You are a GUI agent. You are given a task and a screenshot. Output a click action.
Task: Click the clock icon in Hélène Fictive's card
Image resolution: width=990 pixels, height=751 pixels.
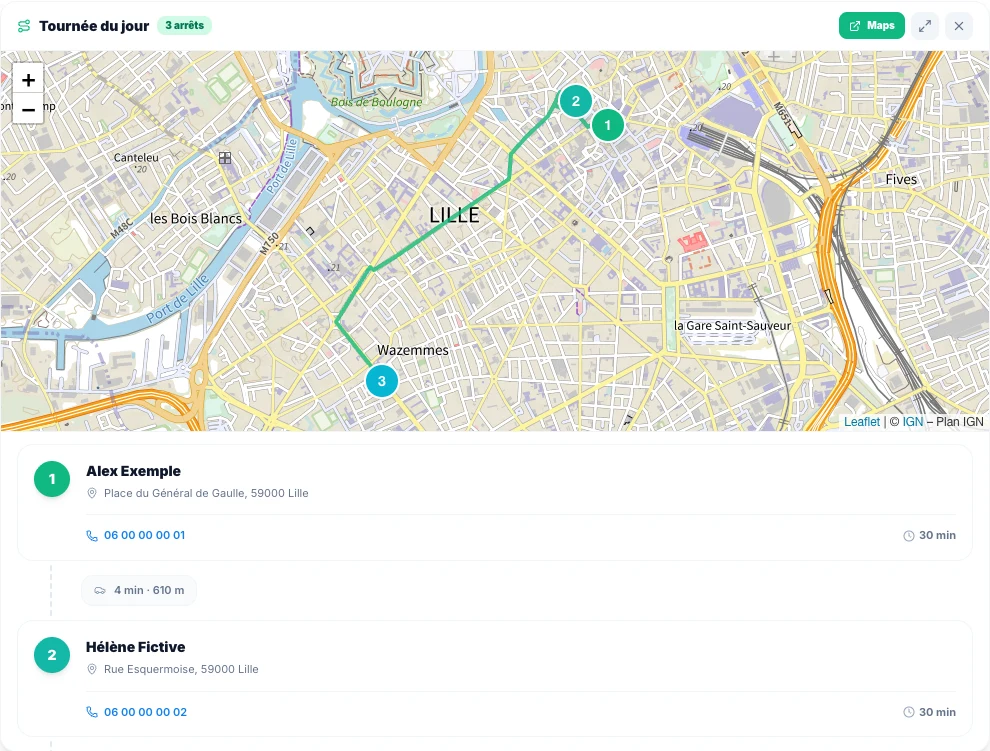pos(909,712)
